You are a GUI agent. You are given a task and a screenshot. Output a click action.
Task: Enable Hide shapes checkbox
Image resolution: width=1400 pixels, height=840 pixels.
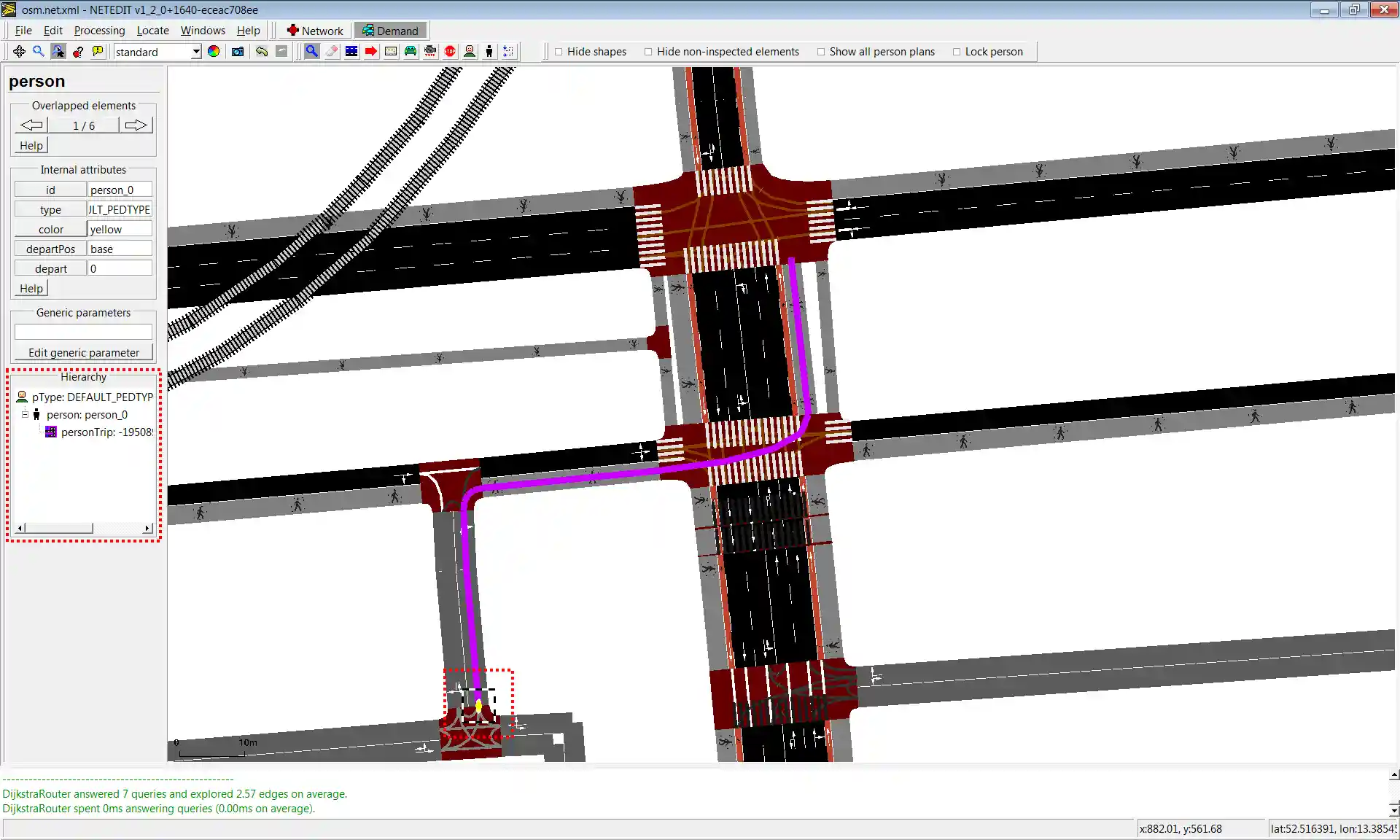[559, 52]
